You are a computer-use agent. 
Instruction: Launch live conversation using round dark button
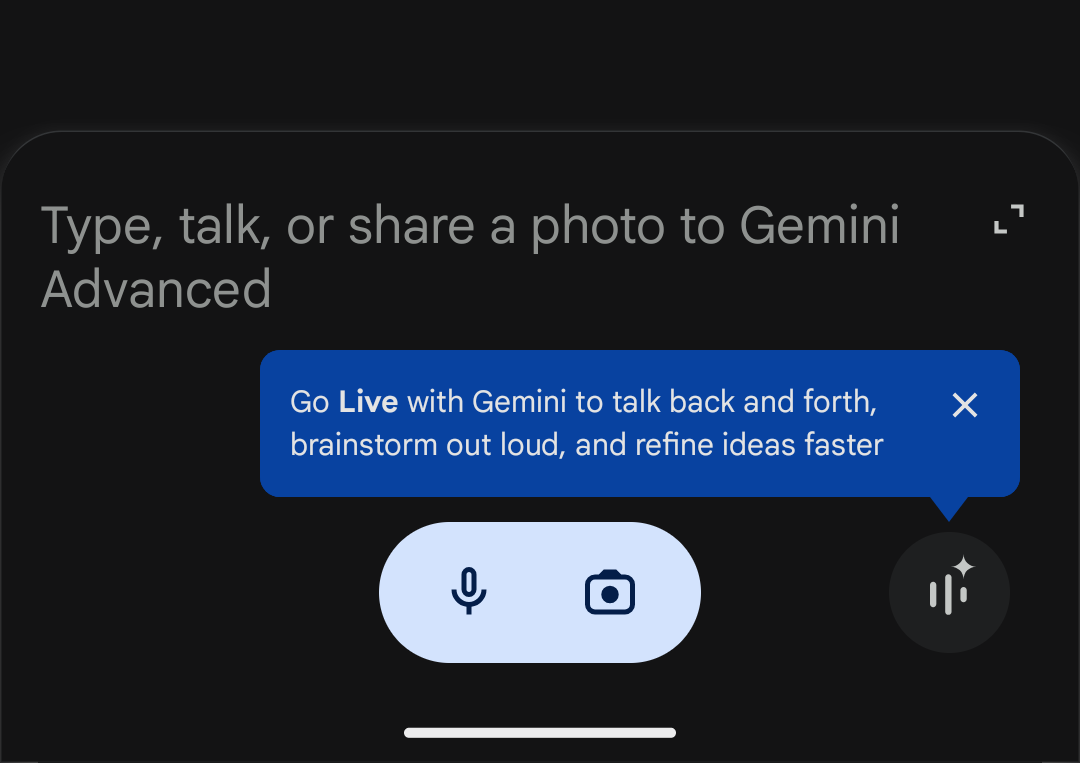949,592
